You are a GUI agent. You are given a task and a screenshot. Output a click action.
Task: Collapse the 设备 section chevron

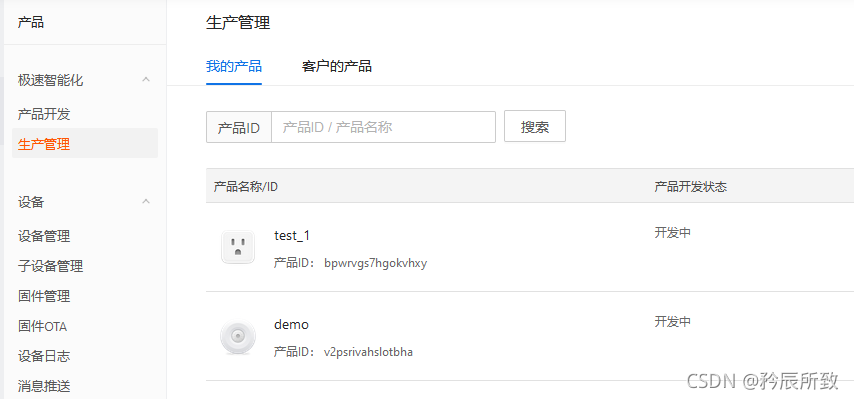[145, 201]
